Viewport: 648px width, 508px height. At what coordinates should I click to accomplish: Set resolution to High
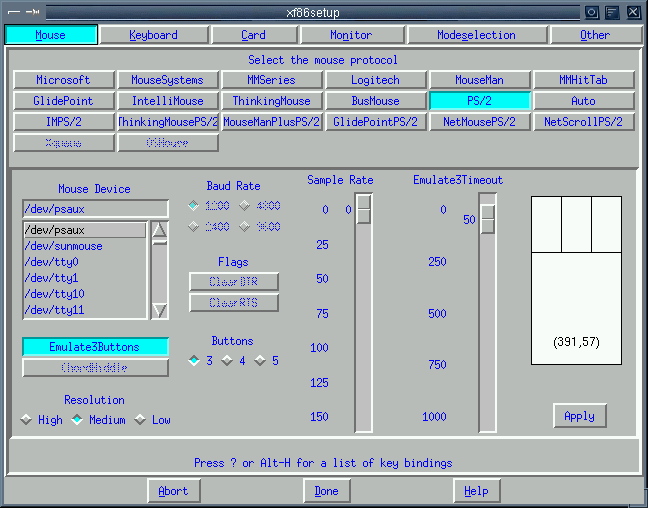point(26,420)
